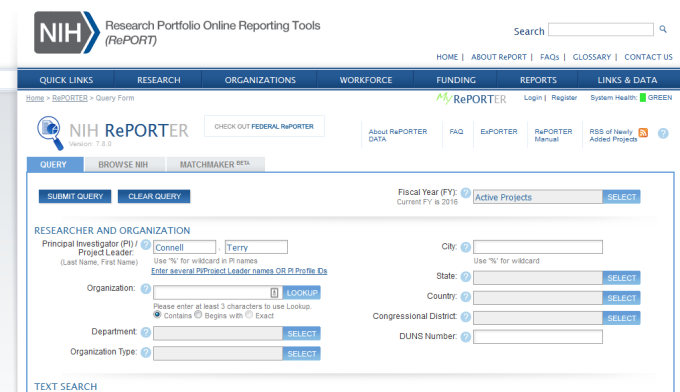Switch to the BROWSE NIH tab
680x392 pixels.
point(124,164)
